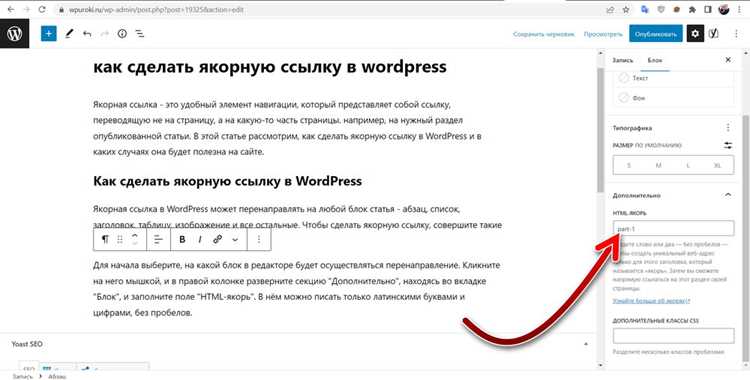
Task: Collapse the Дополнительно section chevron
Action: (728, 195)
